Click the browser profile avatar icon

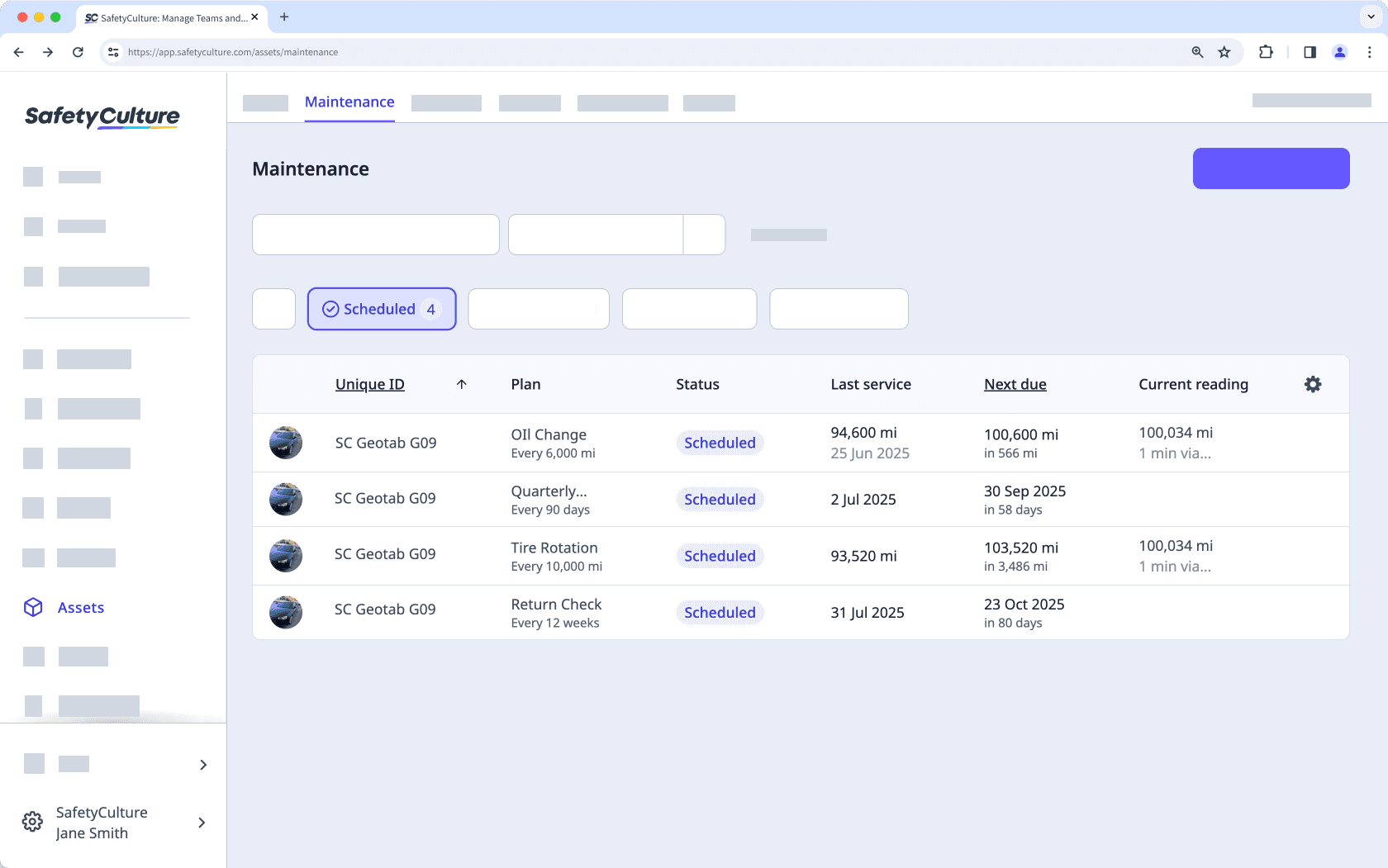1339,52
